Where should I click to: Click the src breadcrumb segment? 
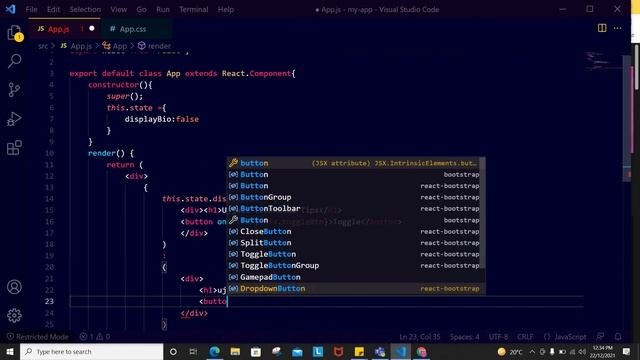point(43,46)
